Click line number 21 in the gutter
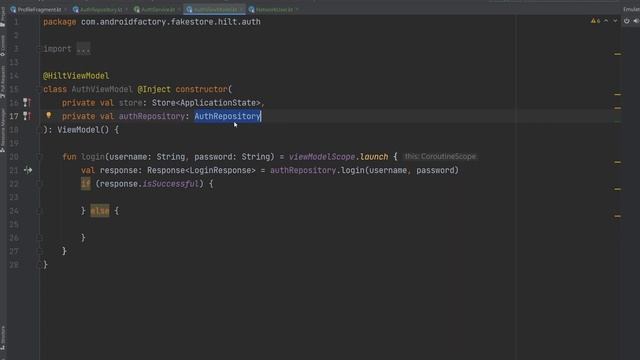The width and height of the screenshot is (640, 360). coord(13,170)
